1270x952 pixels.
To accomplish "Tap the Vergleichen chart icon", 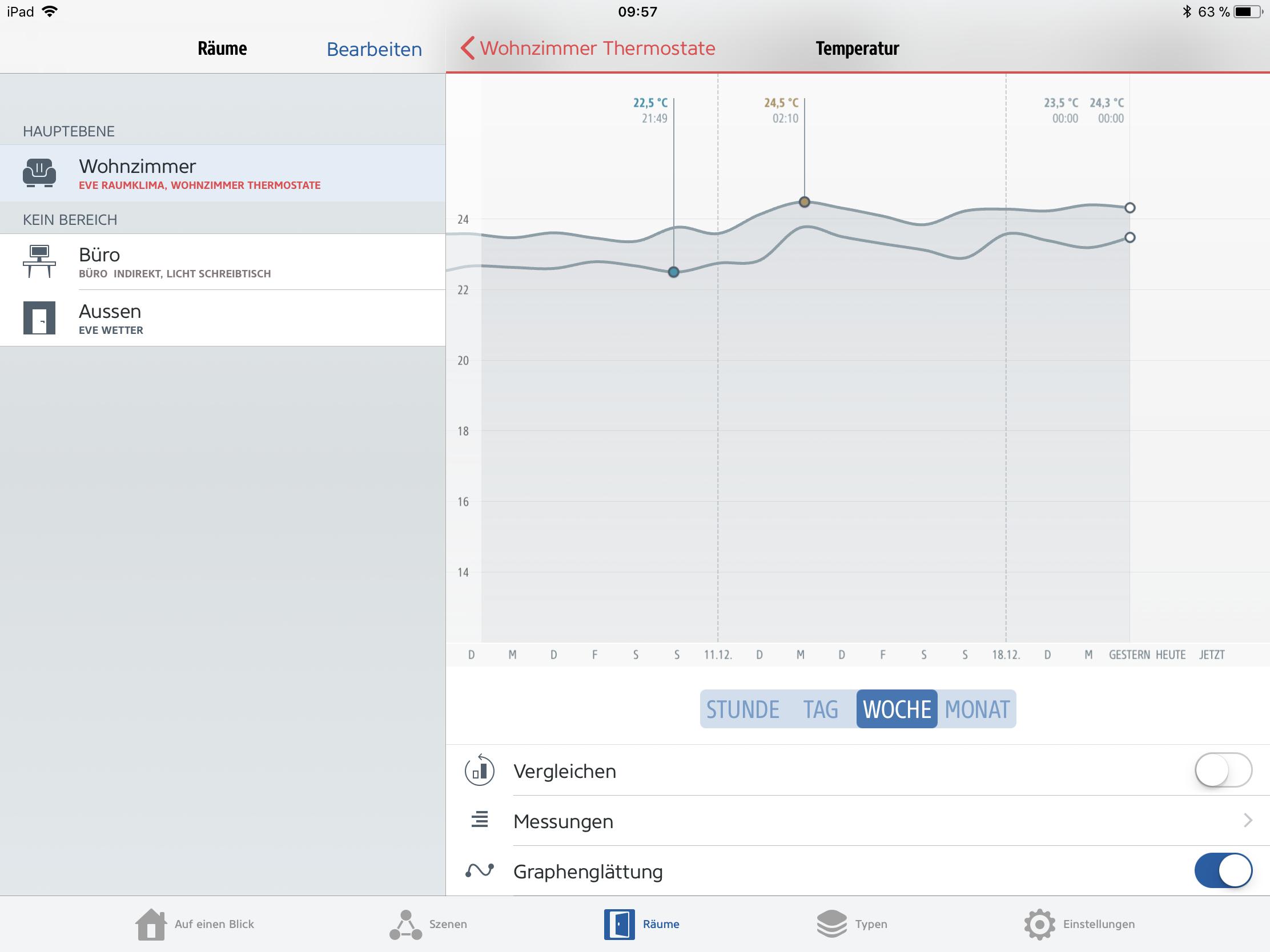I will (480, 771).
